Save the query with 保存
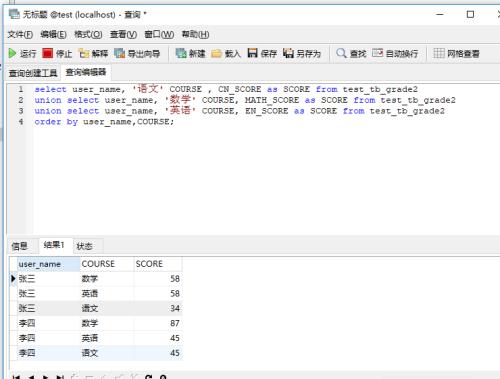Image resolution: width=500 pixels, height=379 pixels. pos(262,53)
